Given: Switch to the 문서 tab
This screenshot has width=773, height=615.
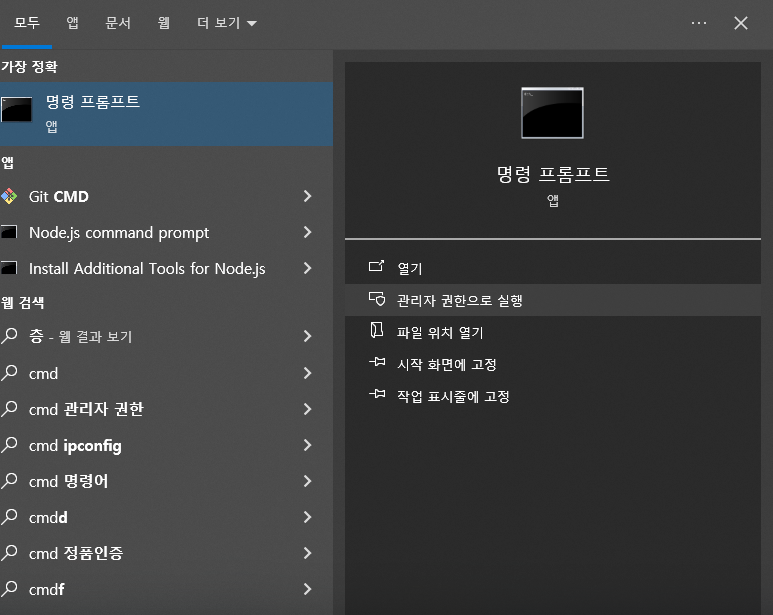Looking at the screenshot, I should coord(118,23).
